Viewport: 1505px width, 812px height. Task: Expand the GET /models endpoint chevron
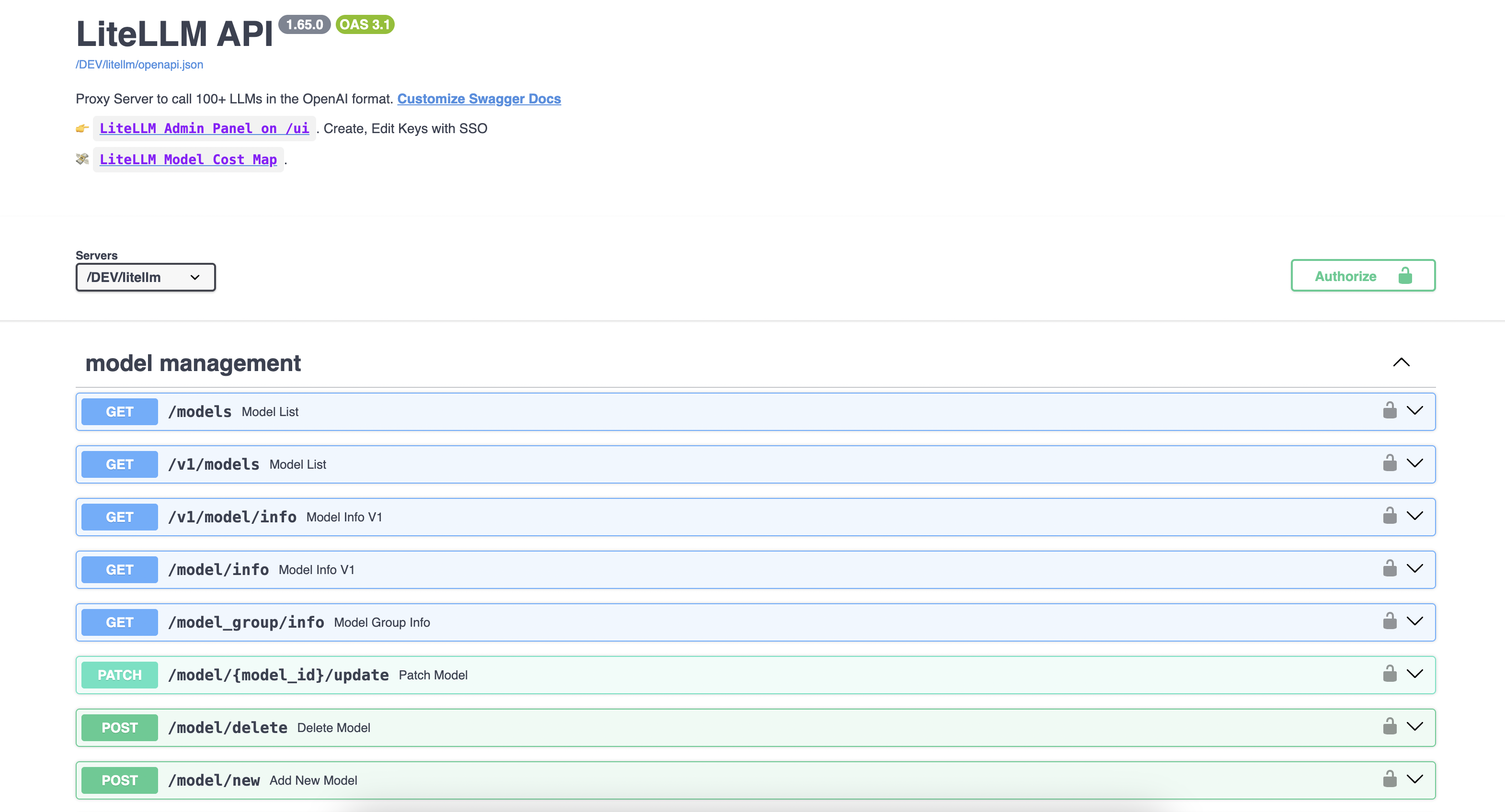point(1414,411)
